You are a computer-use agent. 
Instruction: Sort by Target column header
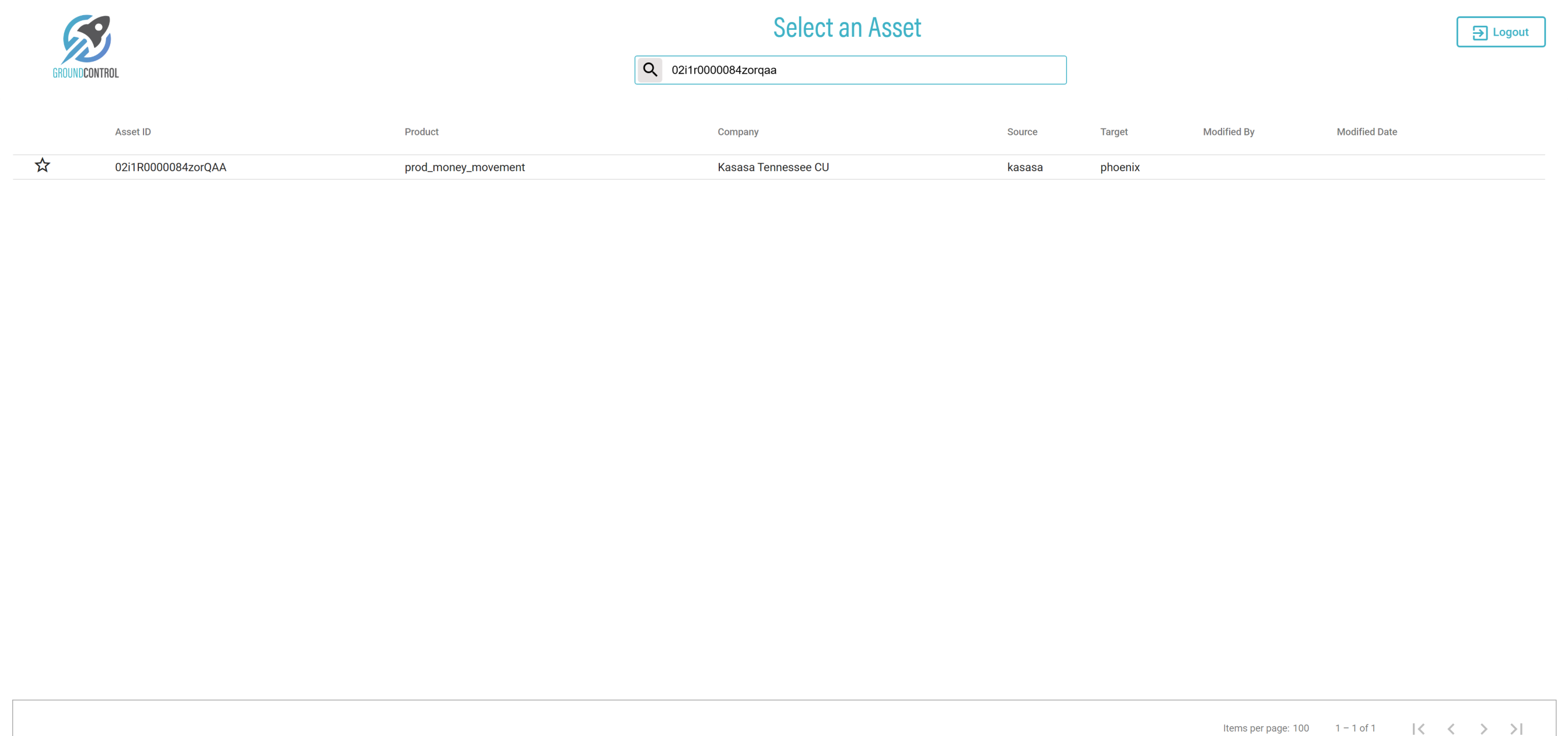pos(1114,131)
